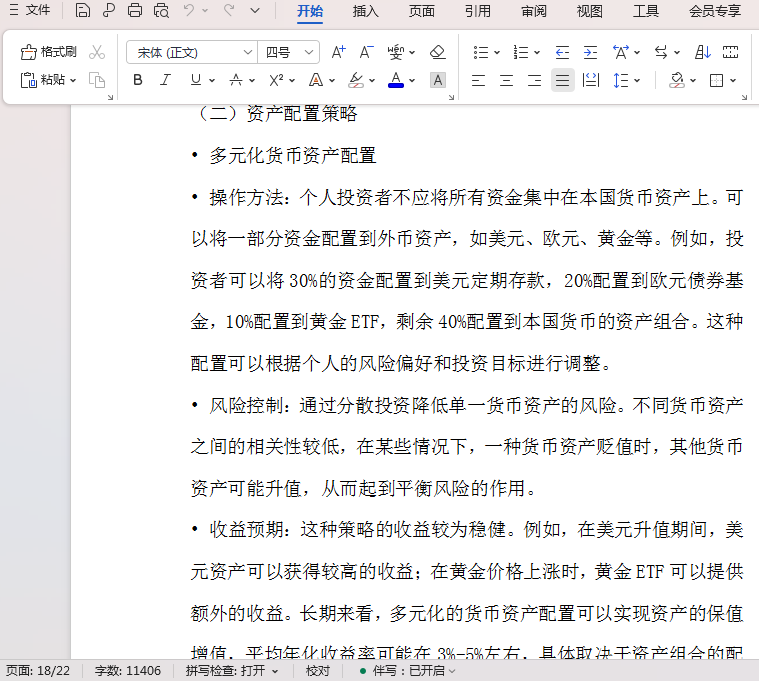Justify text alignment
759x681 pixels.
tap(562, 80)
